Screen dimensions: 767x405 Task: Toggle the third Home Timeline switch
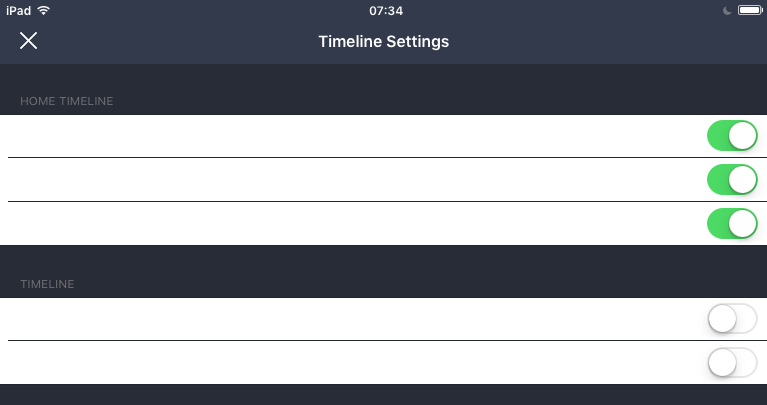(x=731, y=224)
